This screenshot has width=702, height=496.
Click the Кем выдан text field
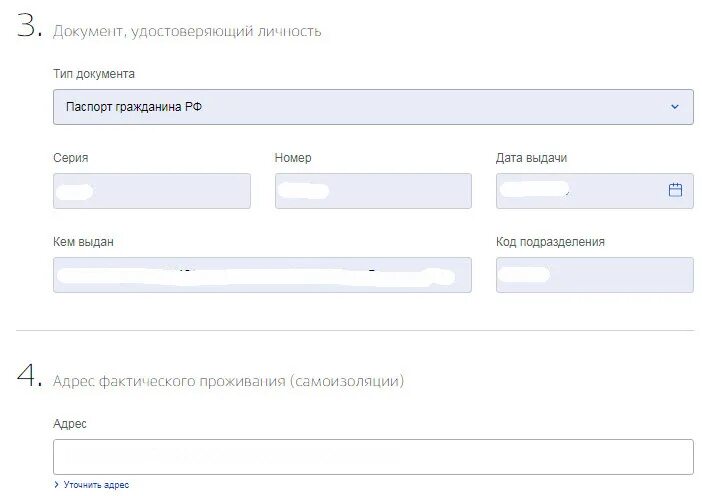(x=262, y=275)
